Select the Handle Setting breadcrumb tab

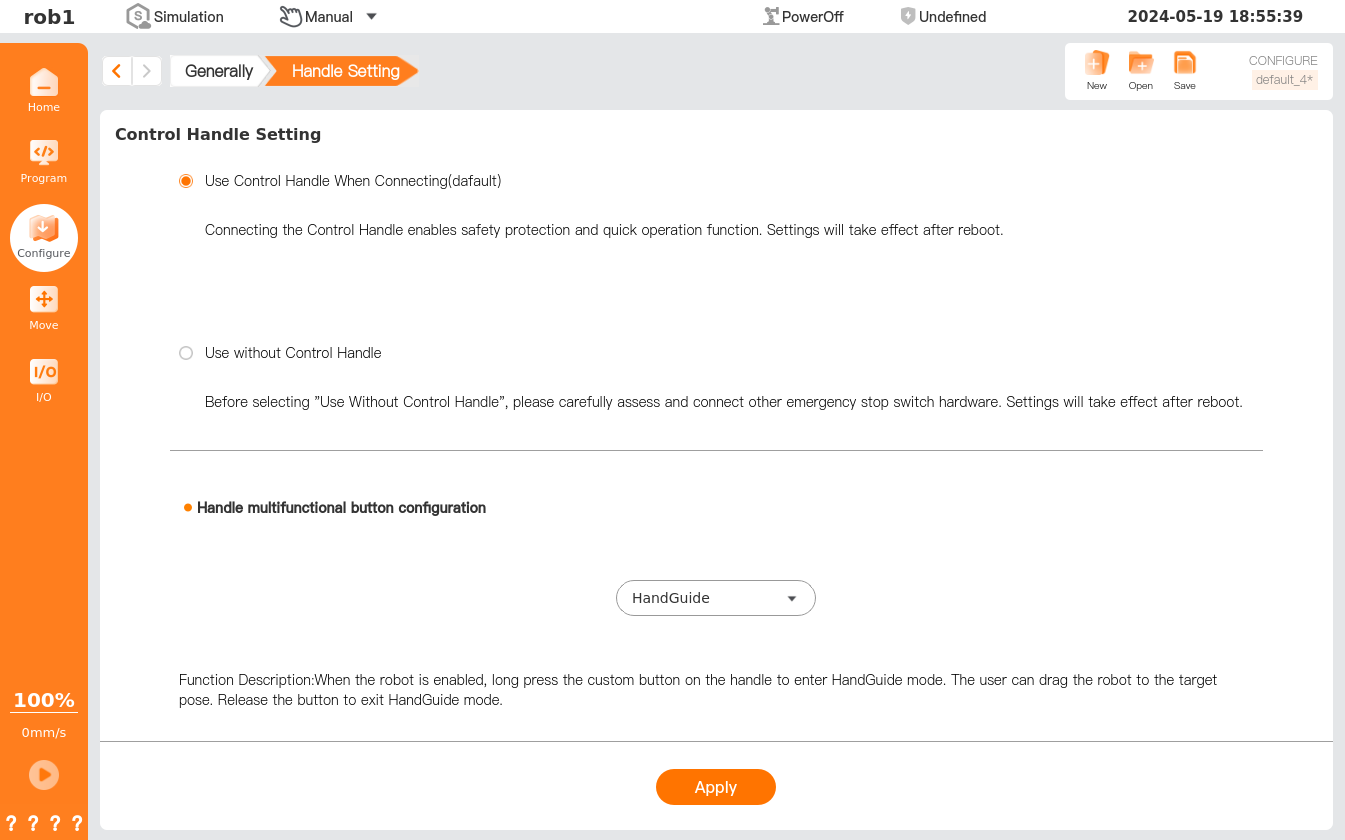[345, 71]
